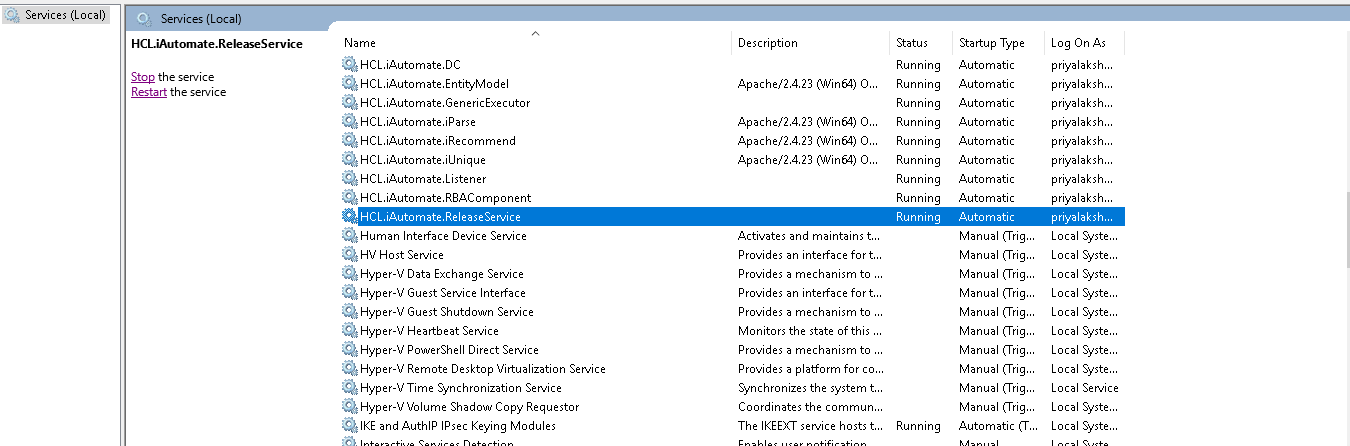Image resolution: width=1350 pixels, height=446 pixels.
Task: Sort by Log On As column
Action: [x=1078, y=43]
